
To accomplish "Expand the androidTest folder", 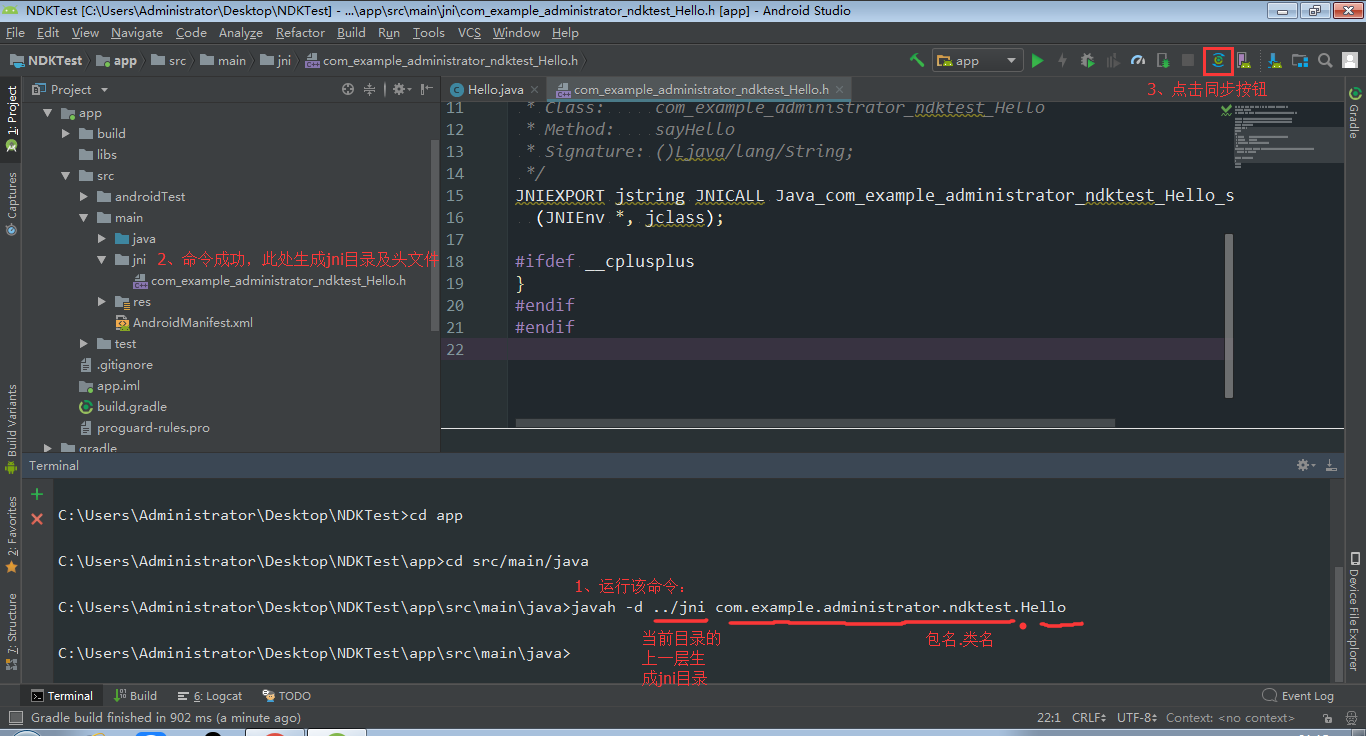I will (84, 197).
